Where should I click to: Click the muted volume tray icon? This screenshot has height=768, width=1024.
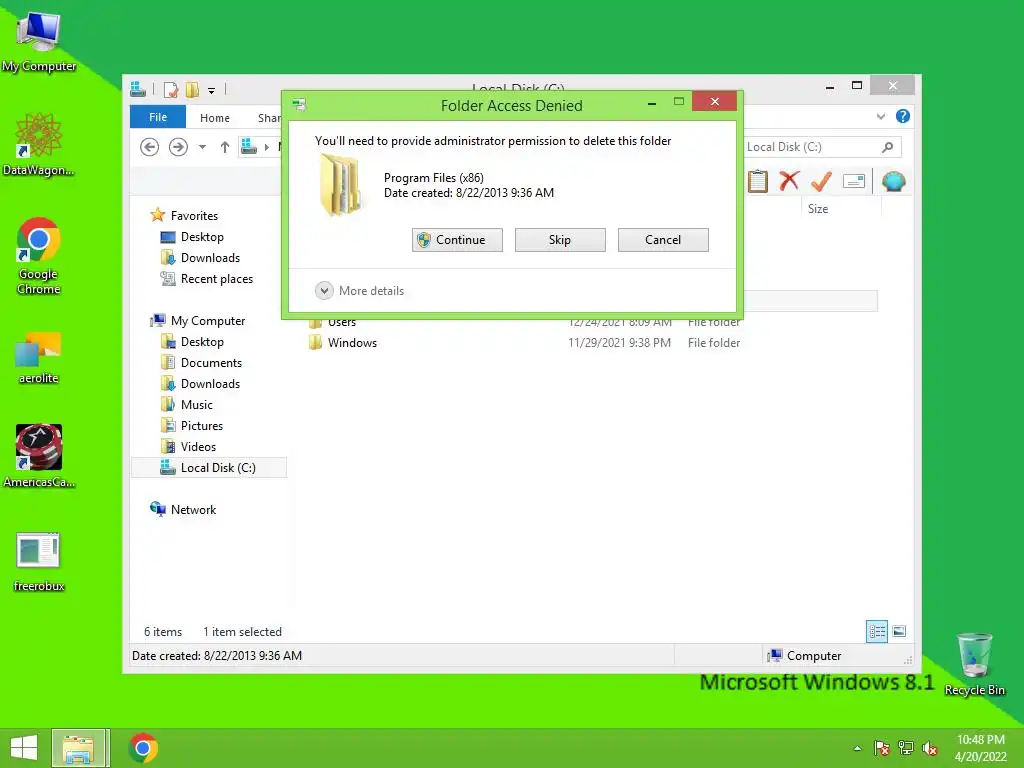tap(930, 748)
